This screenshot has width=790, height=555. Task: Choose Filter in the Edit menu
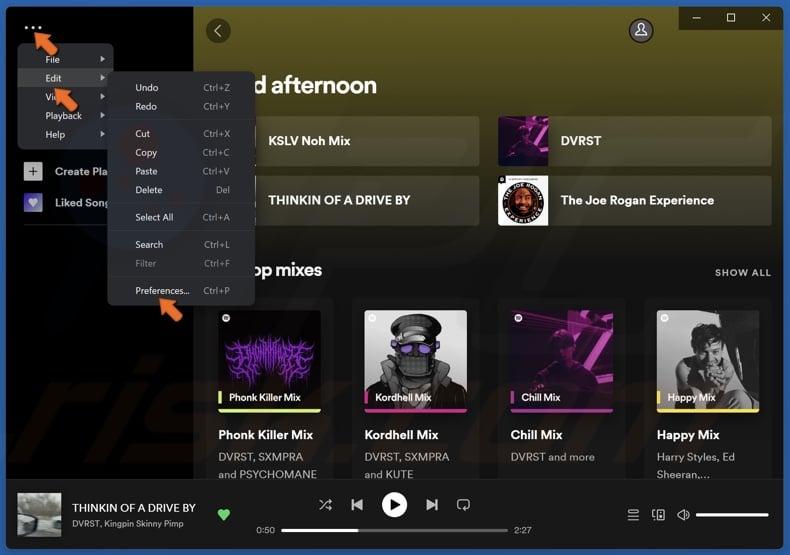[x=182, y=263]
